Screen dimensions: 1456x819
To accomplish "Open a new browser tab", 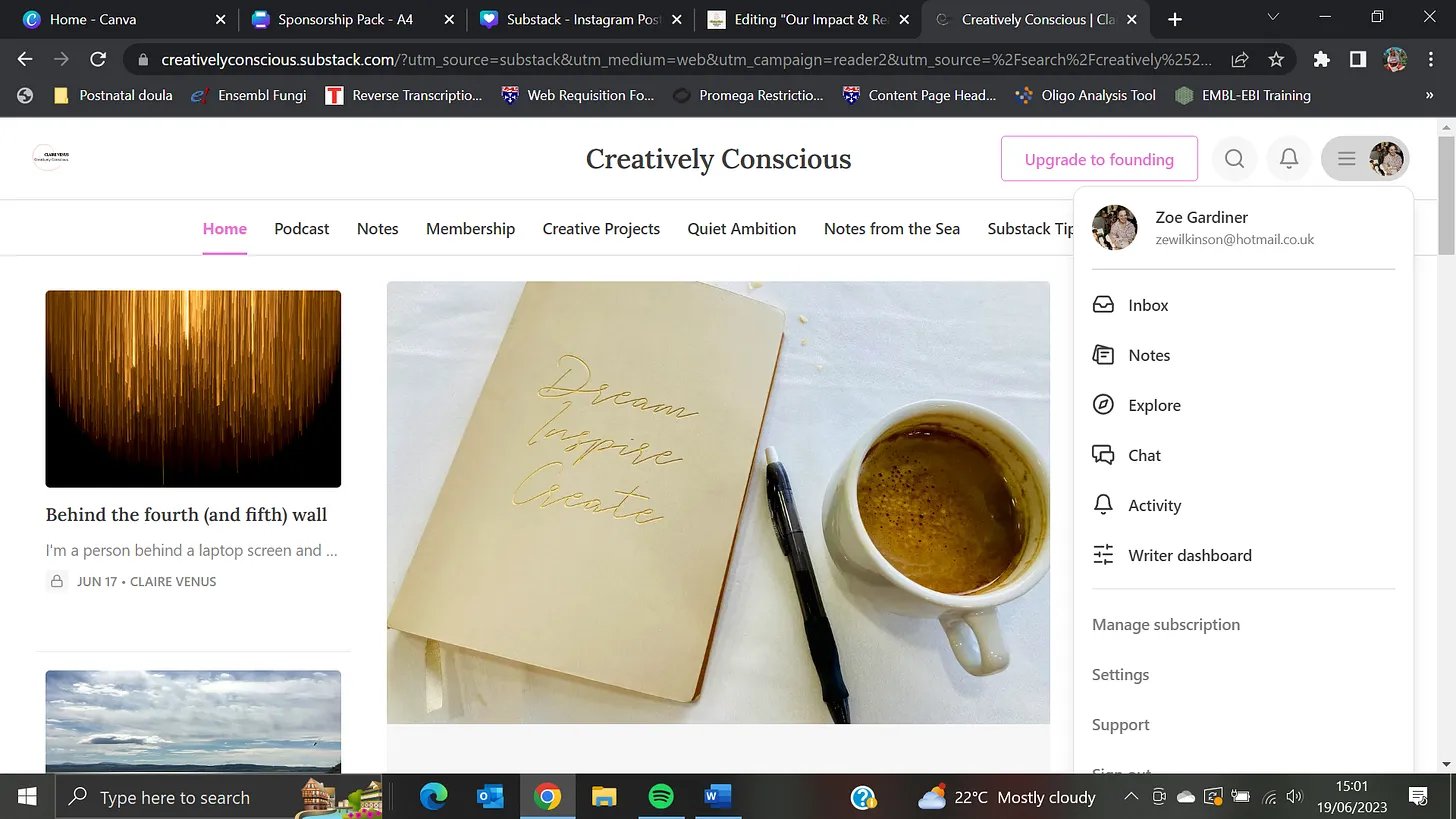I will pos(1175,19).
